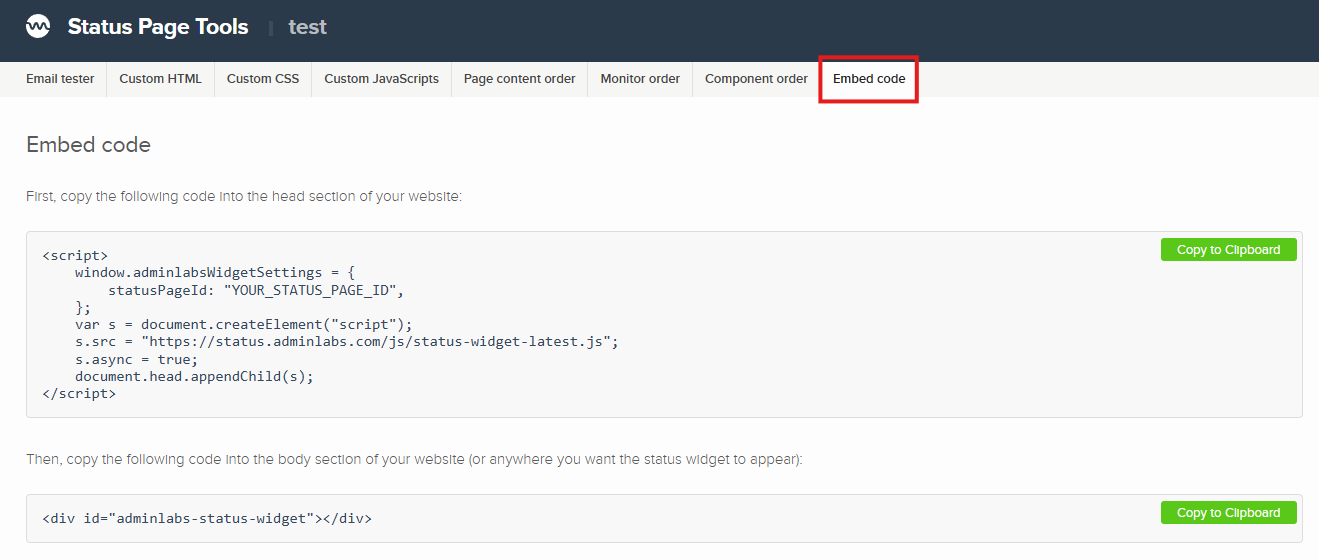Switch to the Custom HTML tab
Viewport: 1319px width, 560px height.
tap(160, 79)
